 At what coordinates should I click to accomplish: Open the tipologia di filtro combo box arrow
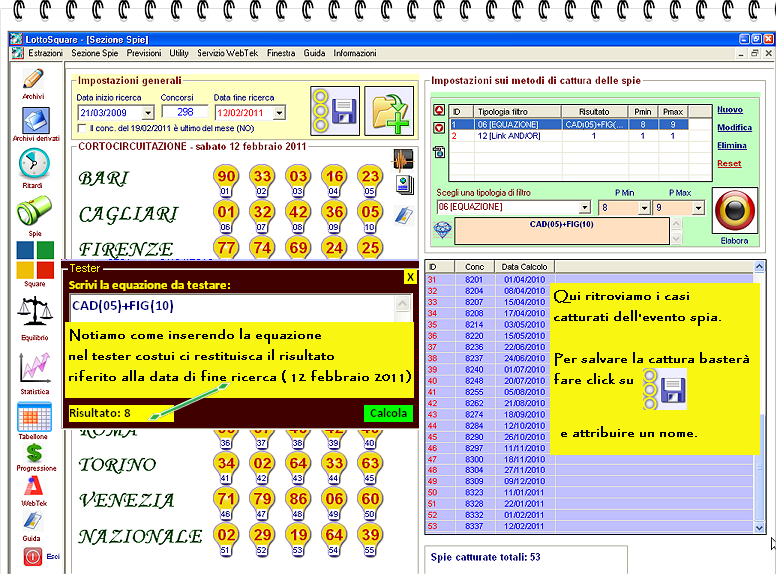[585, 207]
